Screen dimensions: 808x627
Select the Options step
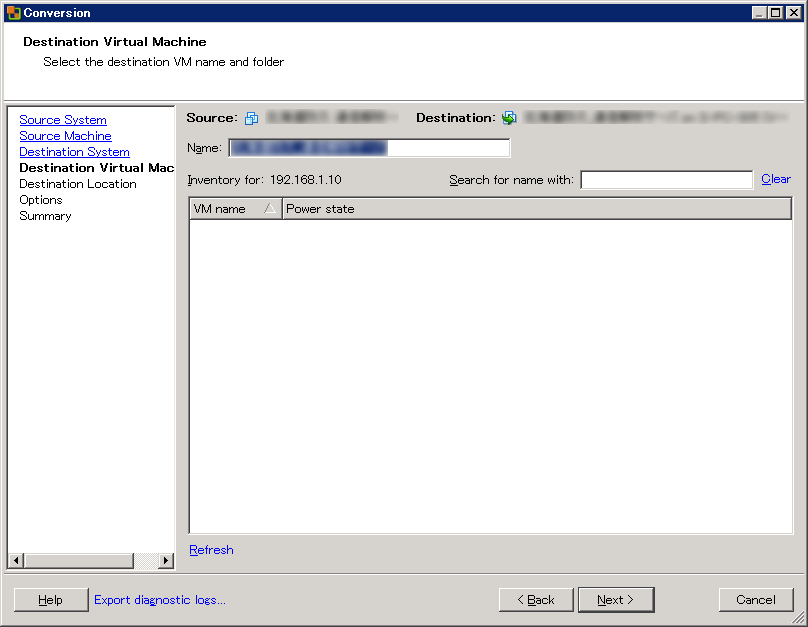pyautogui.click(x=40, y=200)
